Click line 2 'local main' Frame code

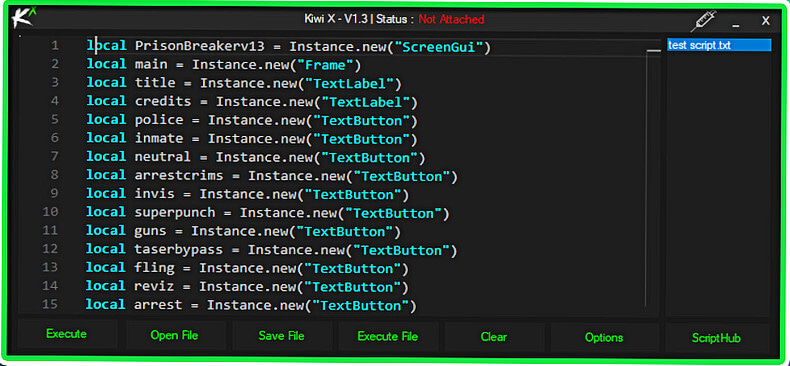pyautogui.click(x=224, y=65)
